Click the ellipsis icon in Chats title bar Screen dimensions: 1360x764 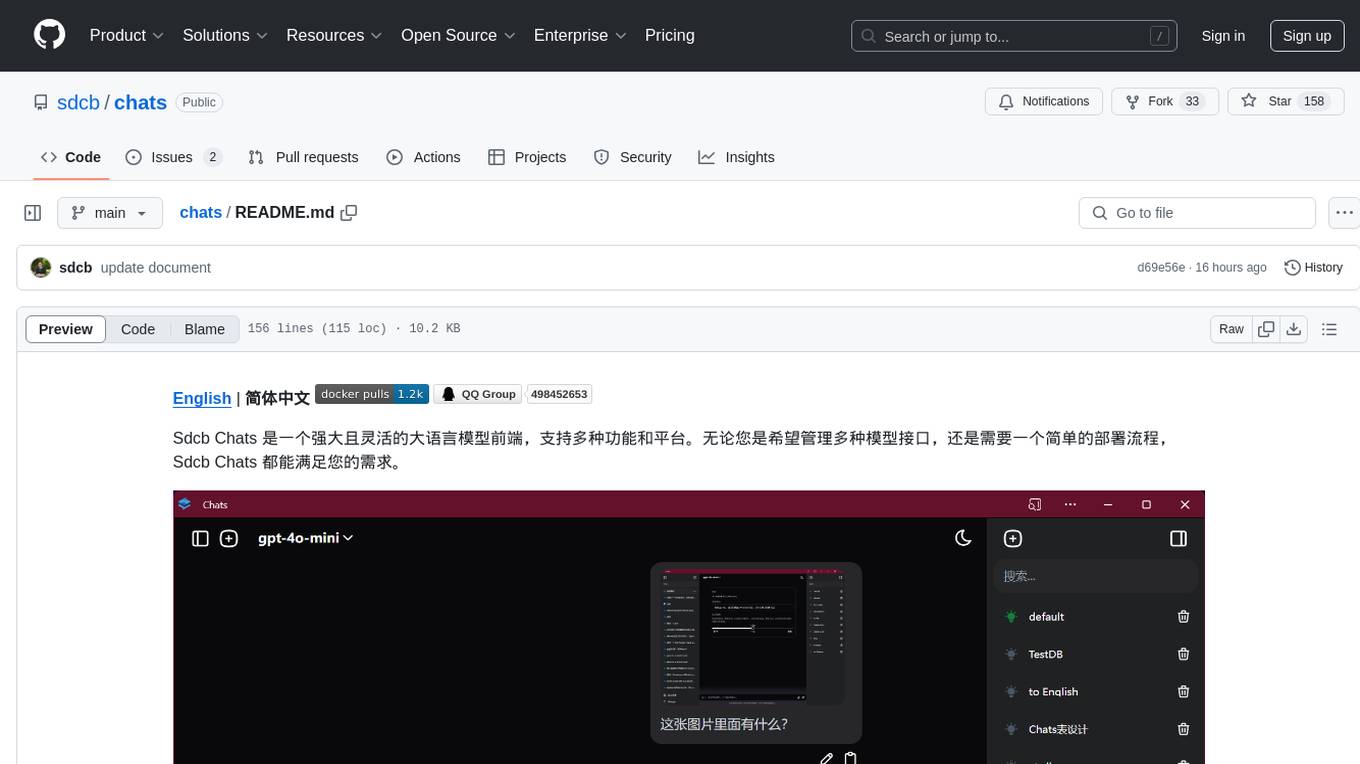(1070, 504)
